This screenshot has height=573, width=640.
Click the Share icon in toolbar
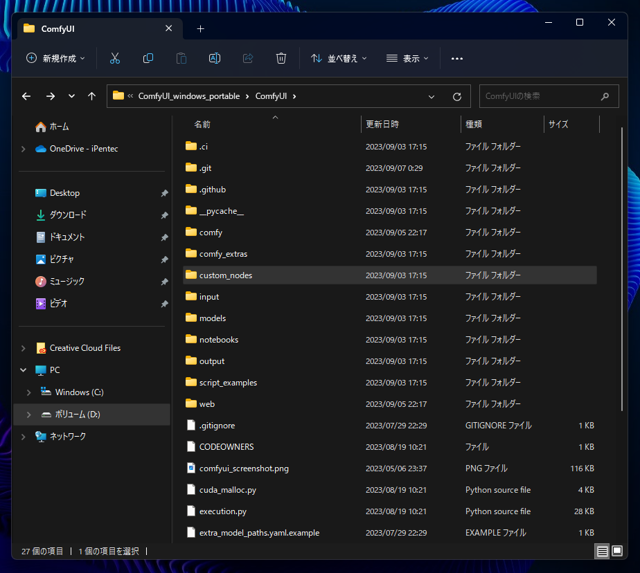point(248,58)
